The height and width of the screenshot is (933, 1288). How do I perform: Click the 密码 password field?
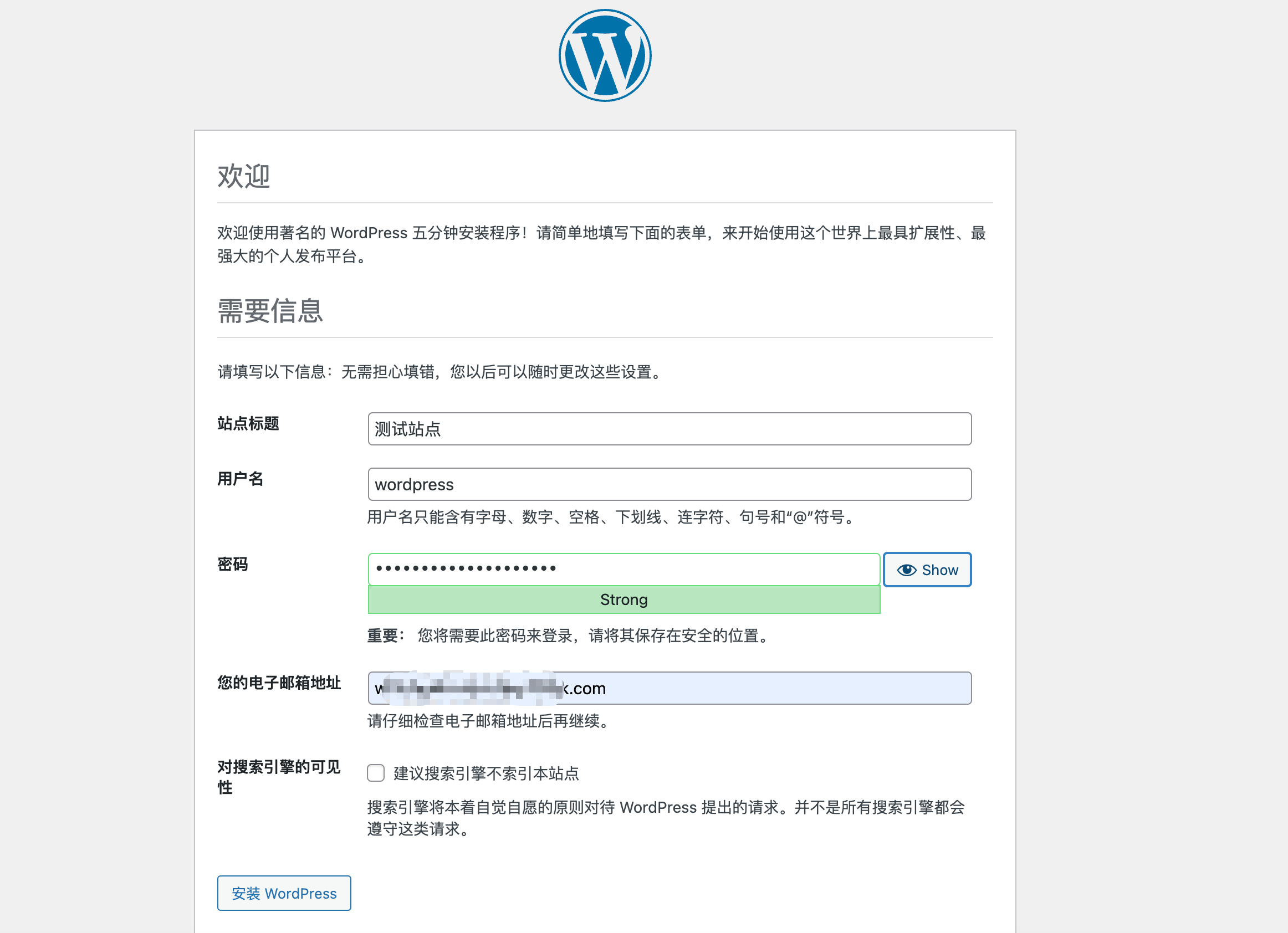623,569
